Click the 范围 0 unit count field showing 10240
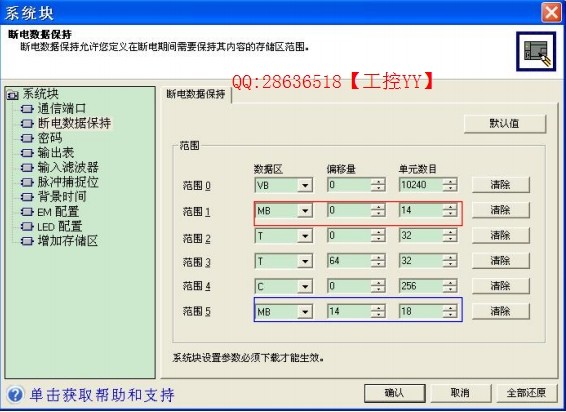The image size is (566, 412). pos(421,185)
